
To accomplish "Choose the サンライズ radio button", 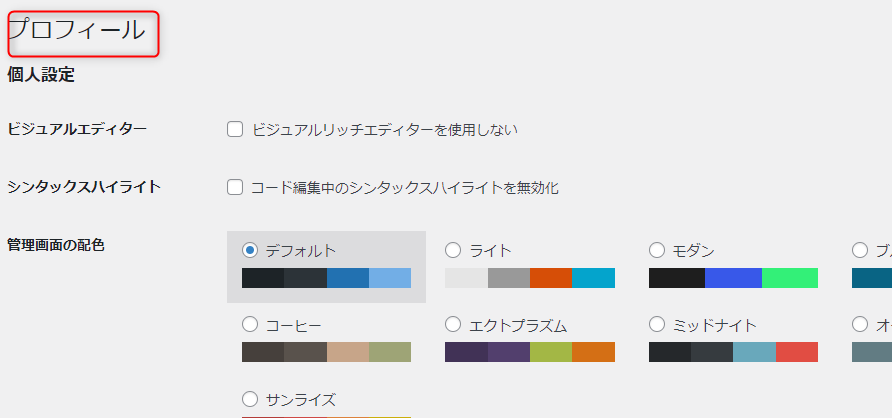I will pos(250,399).
